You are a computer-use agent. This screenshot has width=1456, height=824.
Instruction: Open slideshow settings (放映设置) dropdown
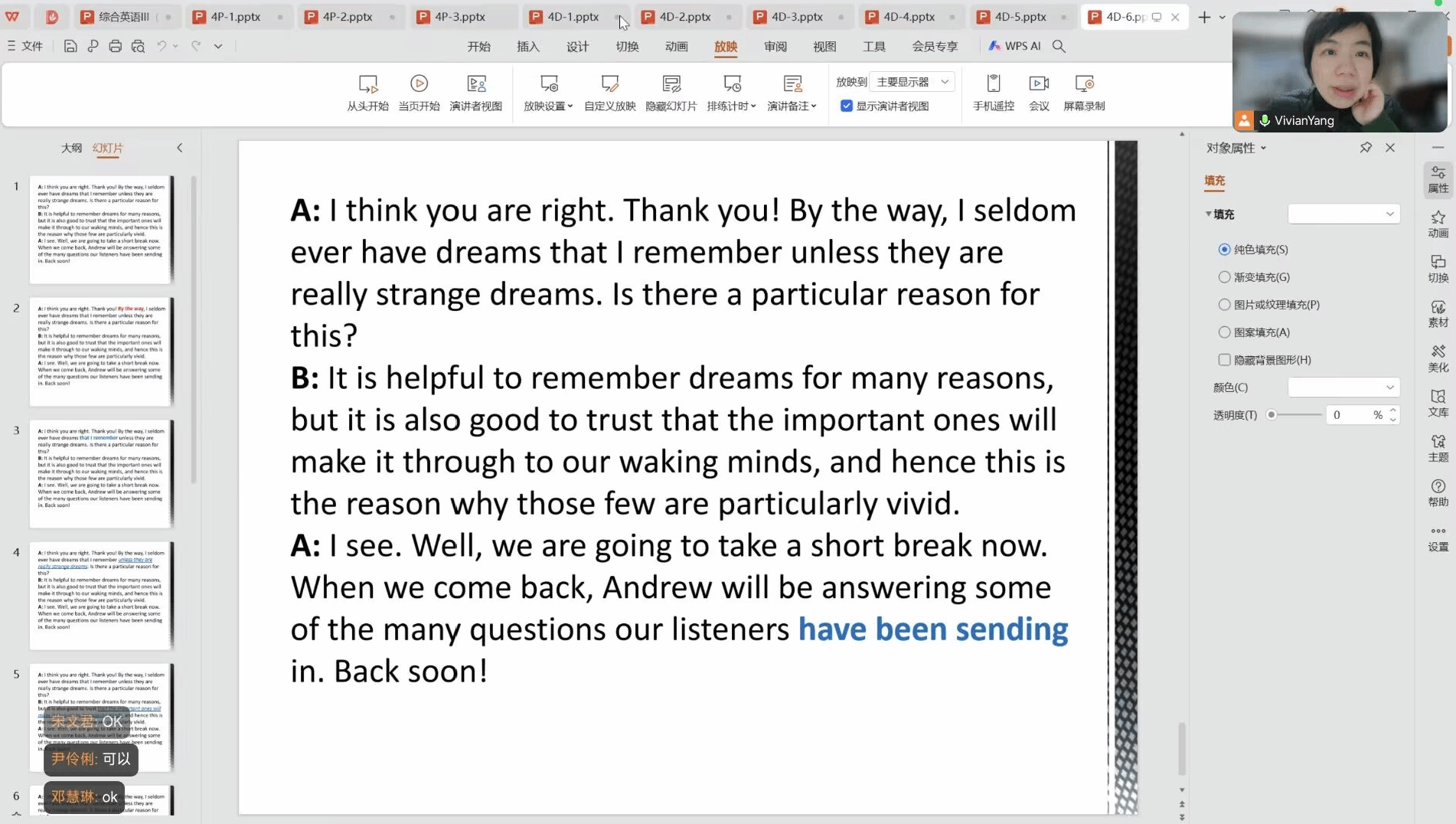(x=548, y=92)
